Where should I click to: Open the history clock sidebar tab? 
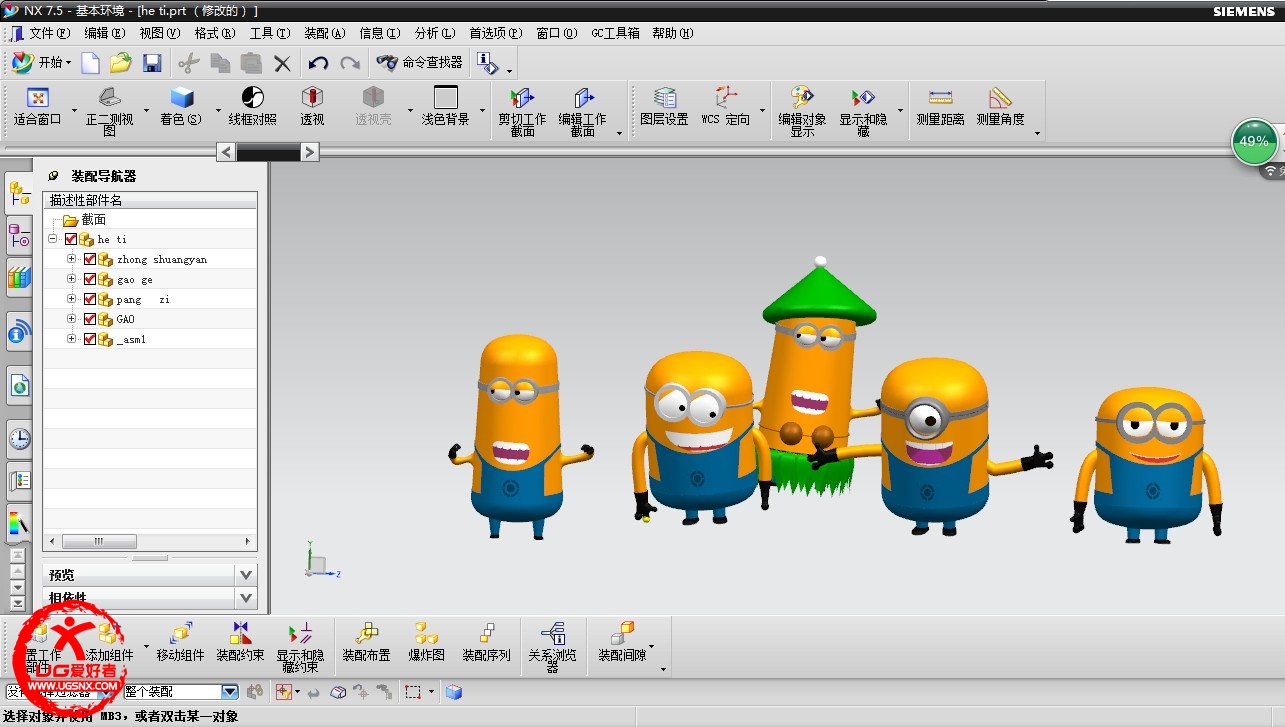click(x=19, y=437)
